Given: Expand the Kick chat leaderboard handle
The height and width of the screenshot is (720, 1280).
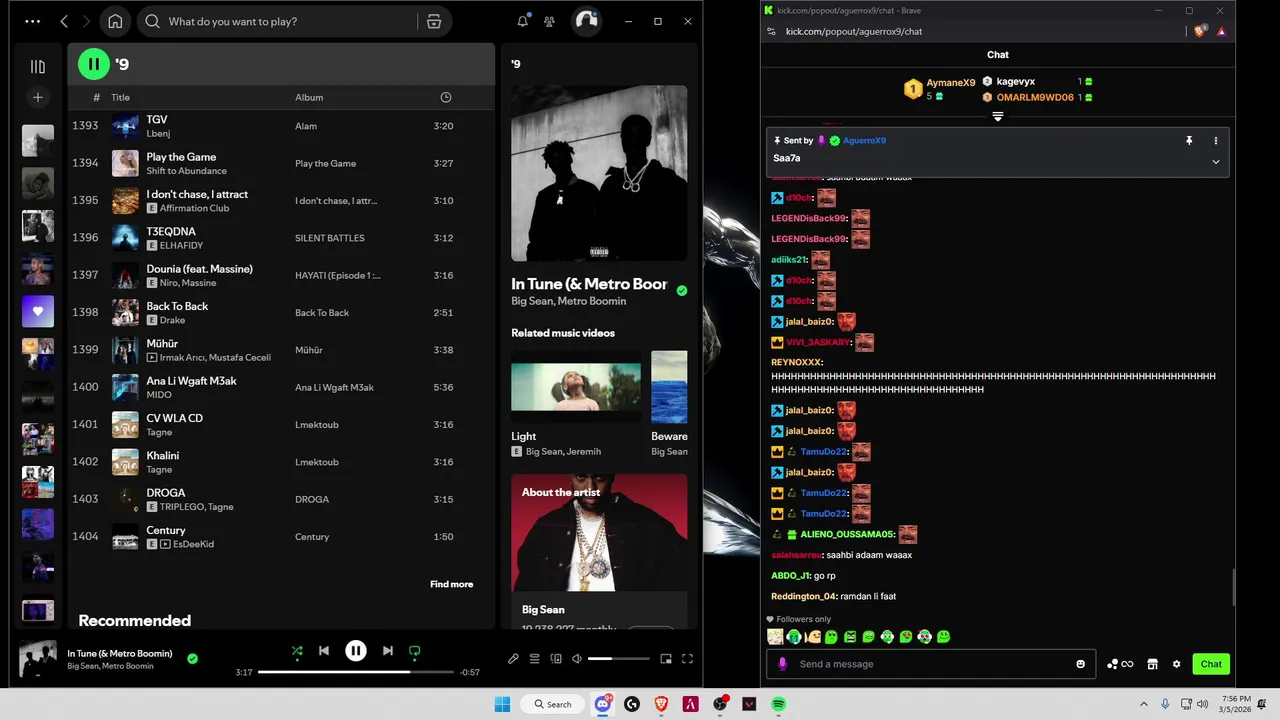Looking at the screenshot, I should coord(998,117).
